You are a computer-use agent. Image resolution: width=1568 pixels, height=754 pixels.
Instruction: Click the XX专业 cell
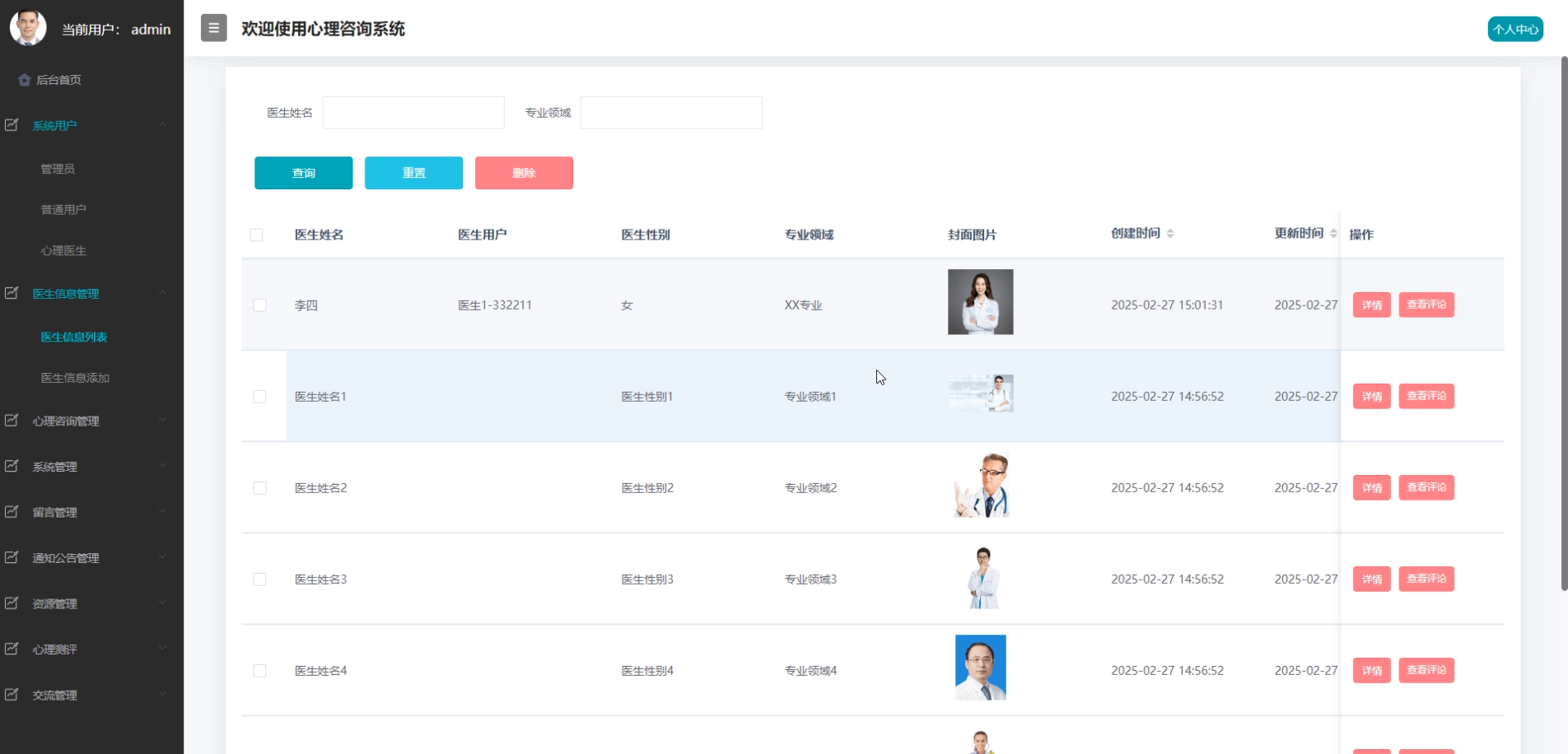pyautogui.click(x=804, y=305)
